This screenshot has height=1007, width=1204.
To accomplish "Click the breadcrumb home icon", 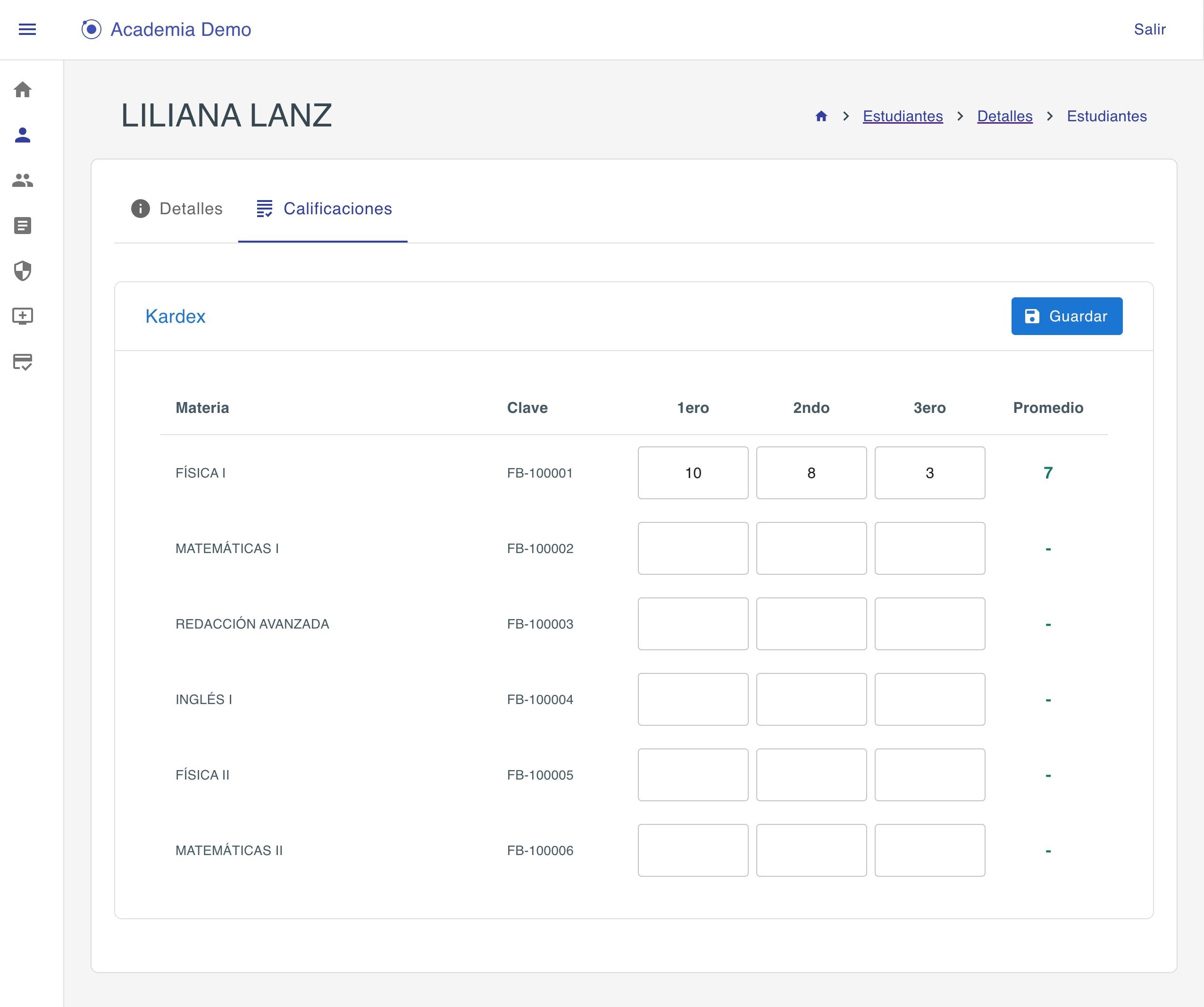I will point(821,117).
